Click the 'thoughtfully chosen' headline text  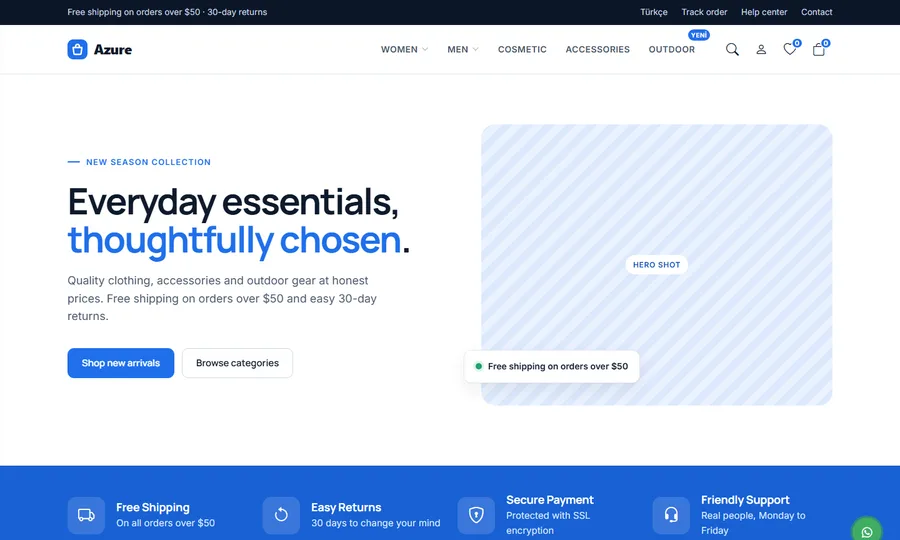click(x=234, y=240)
